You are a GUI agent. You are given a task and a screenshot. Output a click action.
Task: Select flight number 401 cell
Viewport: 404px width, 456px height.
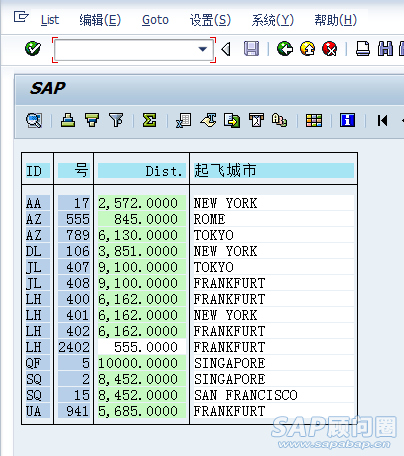tap(74, 315)
